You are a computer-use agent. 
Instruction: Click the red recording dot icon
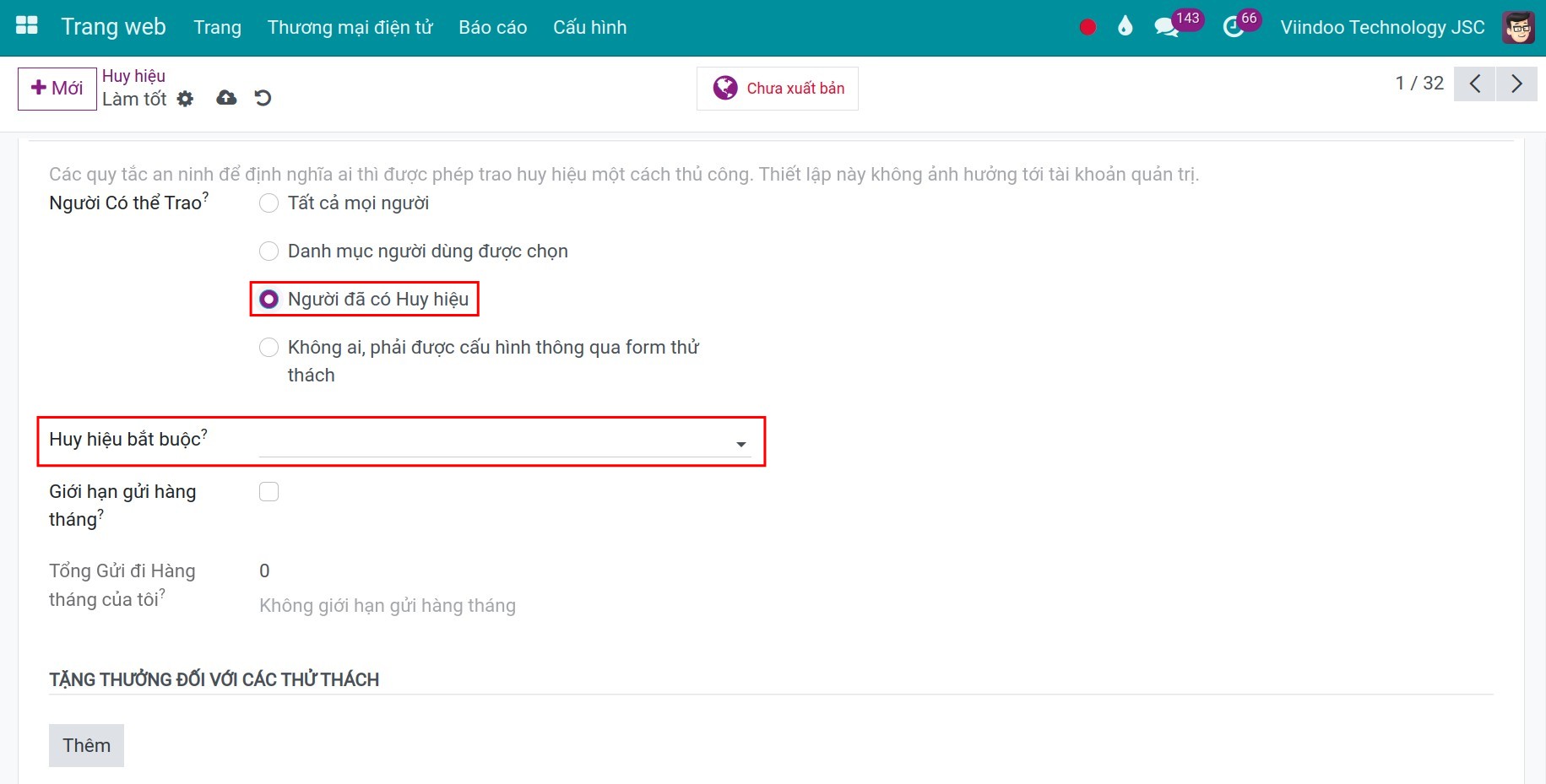tap(1088, 27)
